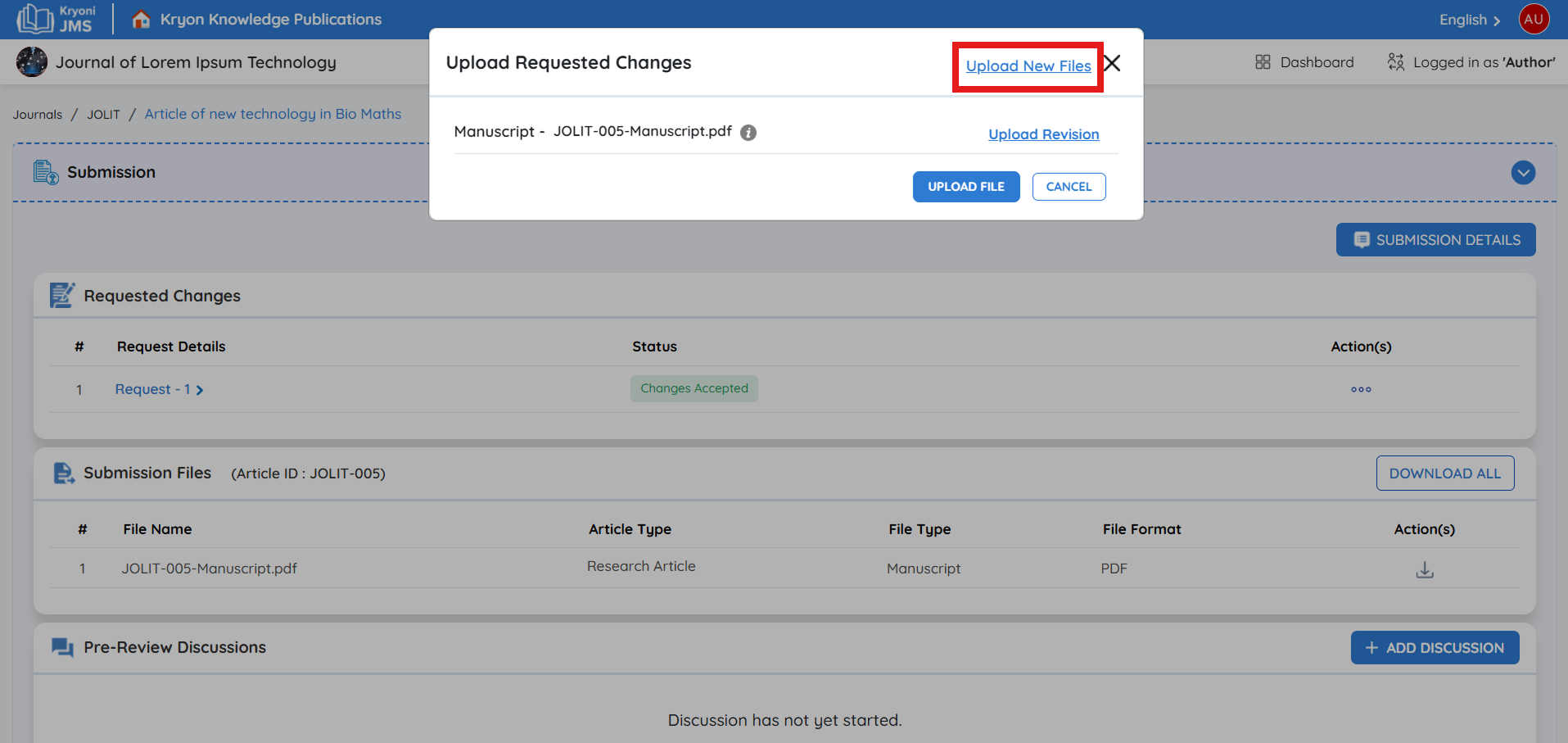Viewport: 1568px width, 743px height.
Task: Click the ADD DISCUSSION button
Action: (x=1435, y=648)
